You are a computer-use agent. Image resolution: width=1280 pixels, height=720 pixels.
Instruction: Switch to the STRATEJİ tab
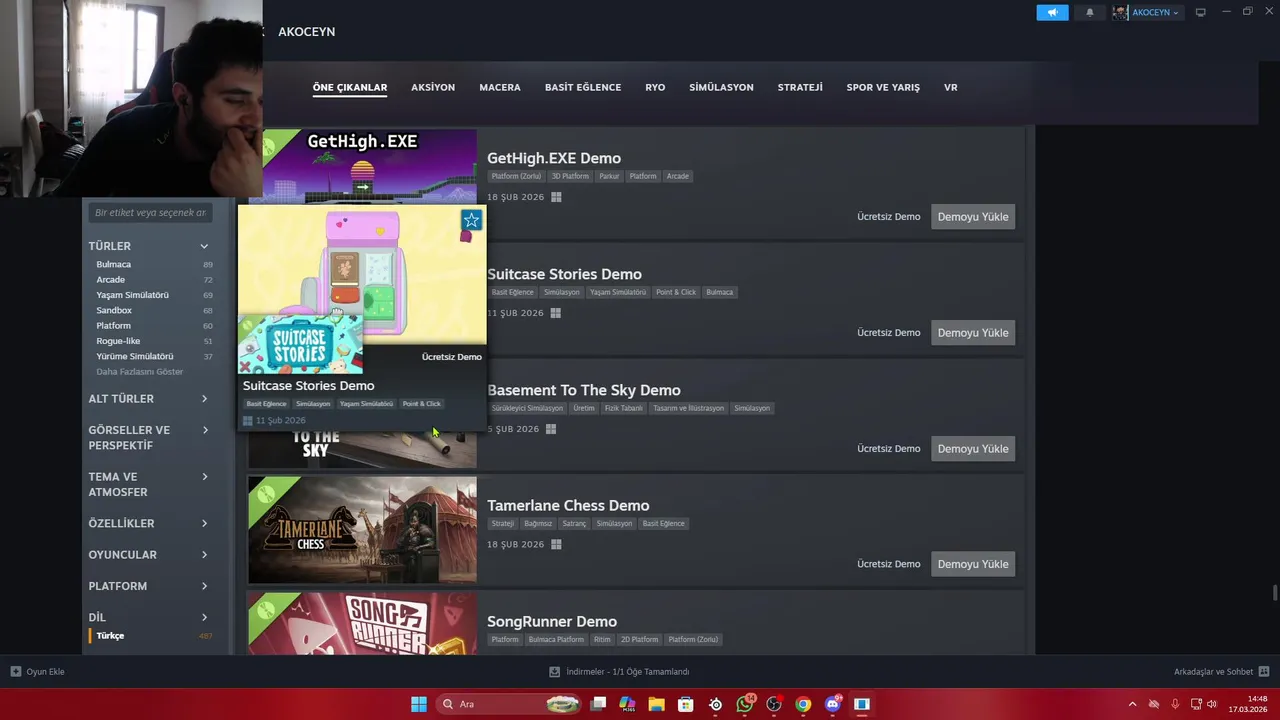coord(800,87)
